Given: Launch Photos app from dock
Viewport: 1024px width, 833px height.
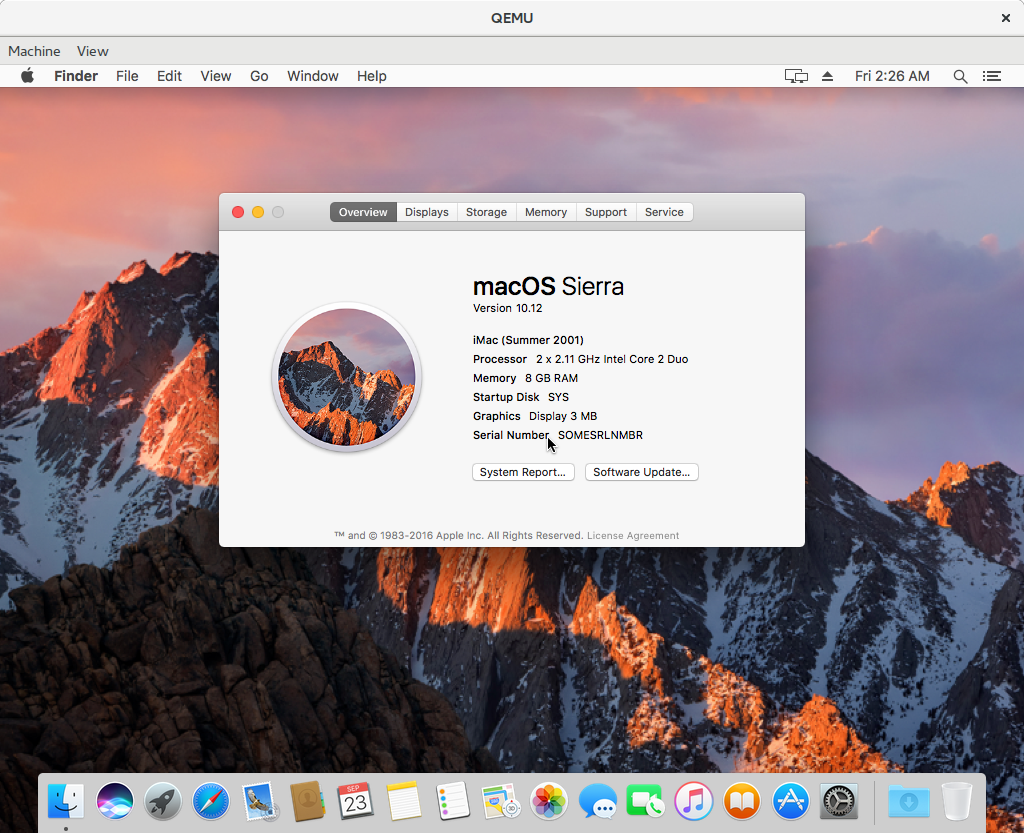Looking at the screenshot, I should point(549,801).
